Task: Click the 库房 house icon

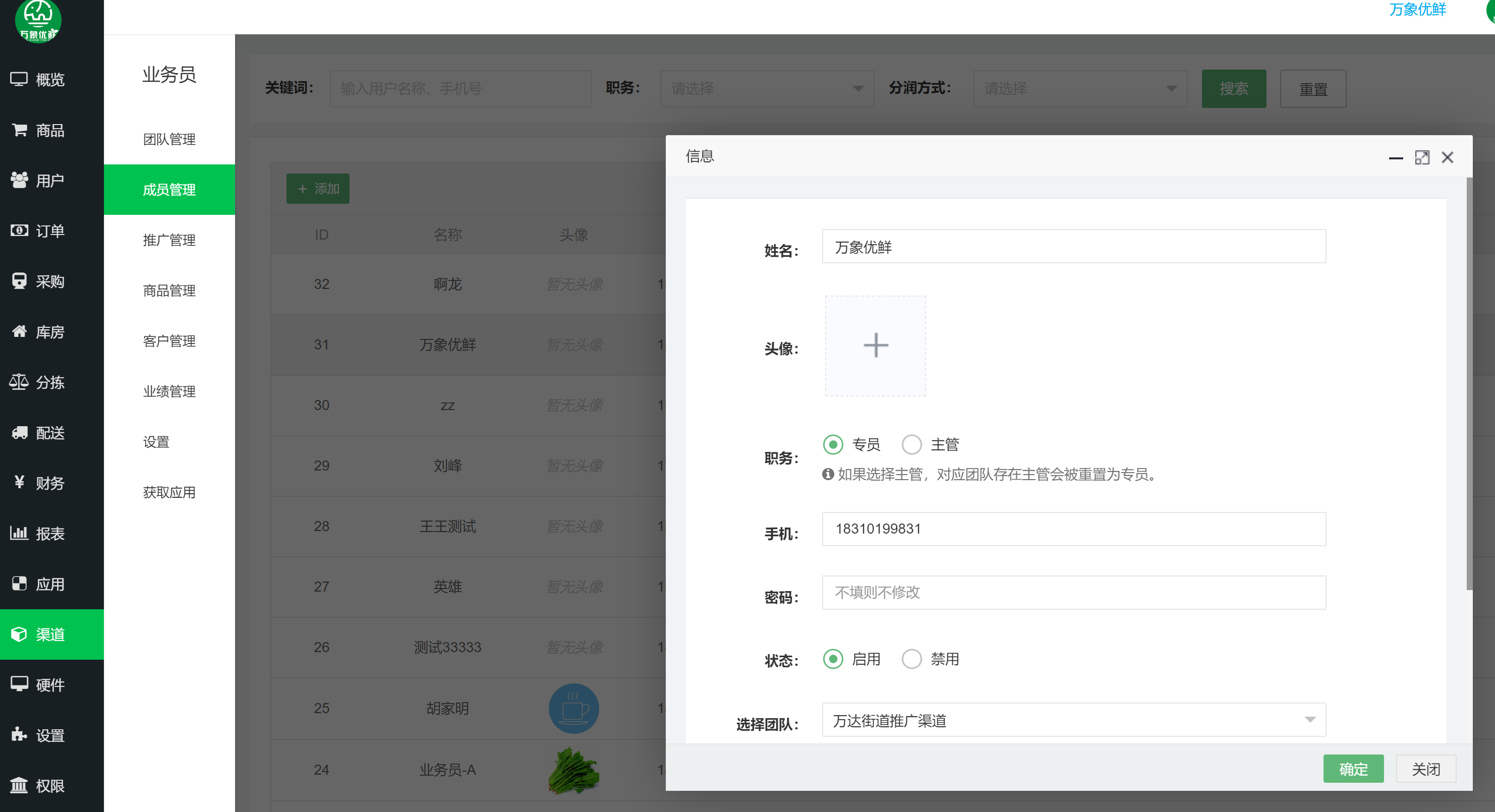Action: point(19,331)
